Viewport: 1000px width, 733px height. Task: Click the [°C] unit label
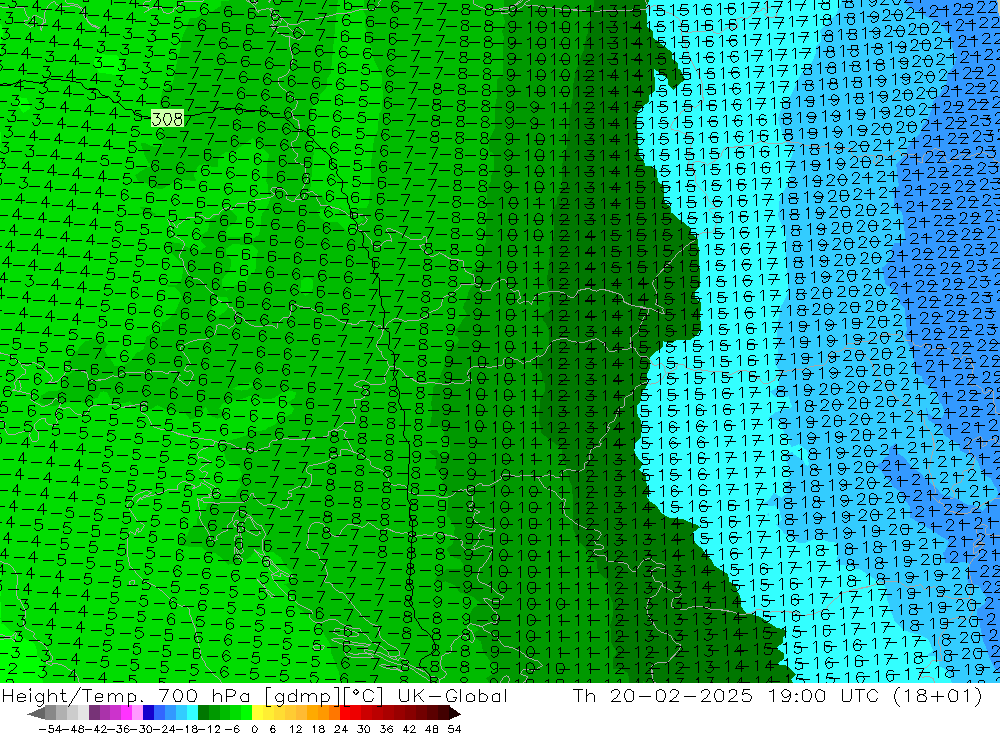(x=364, y=696)
